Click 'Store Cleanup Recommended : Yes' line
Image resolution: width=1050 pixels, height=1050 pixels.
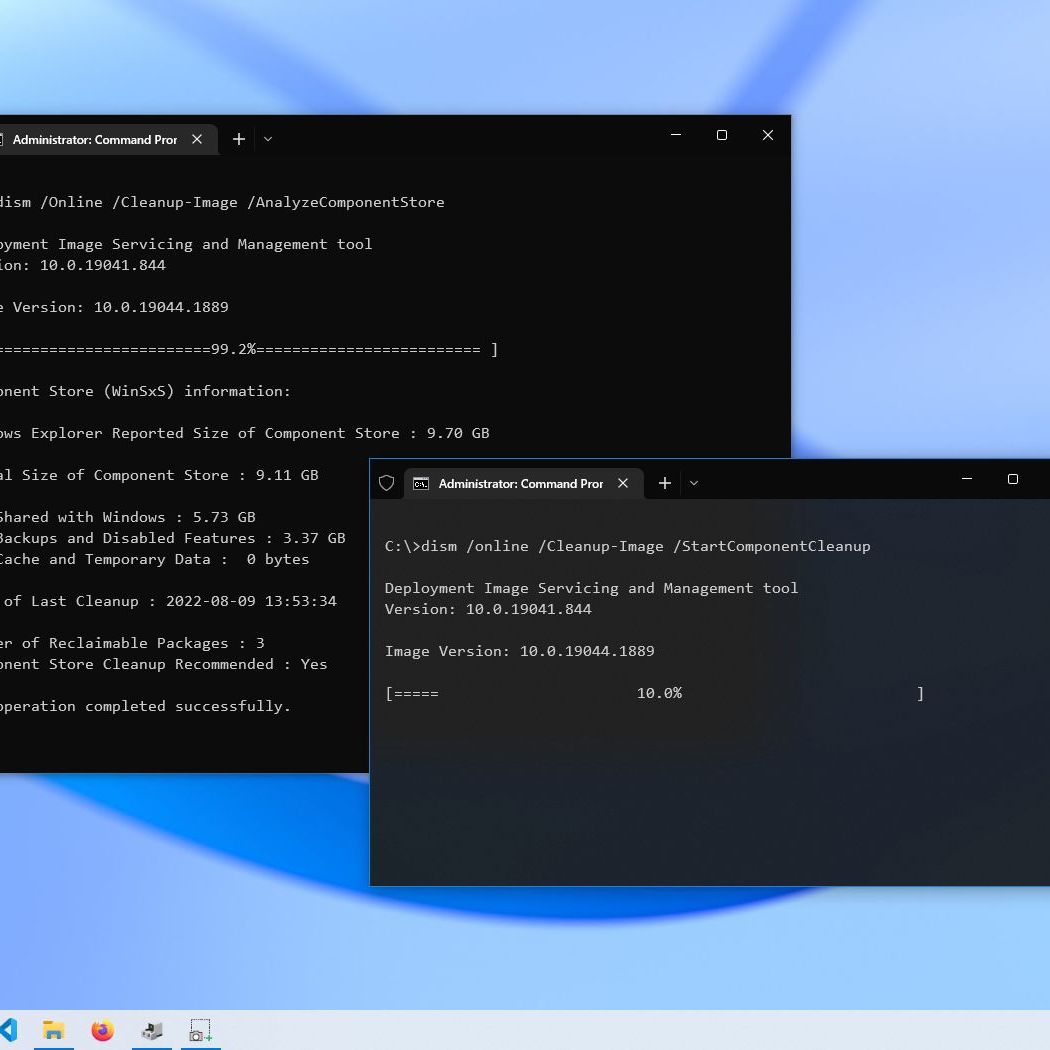(188, 664)
